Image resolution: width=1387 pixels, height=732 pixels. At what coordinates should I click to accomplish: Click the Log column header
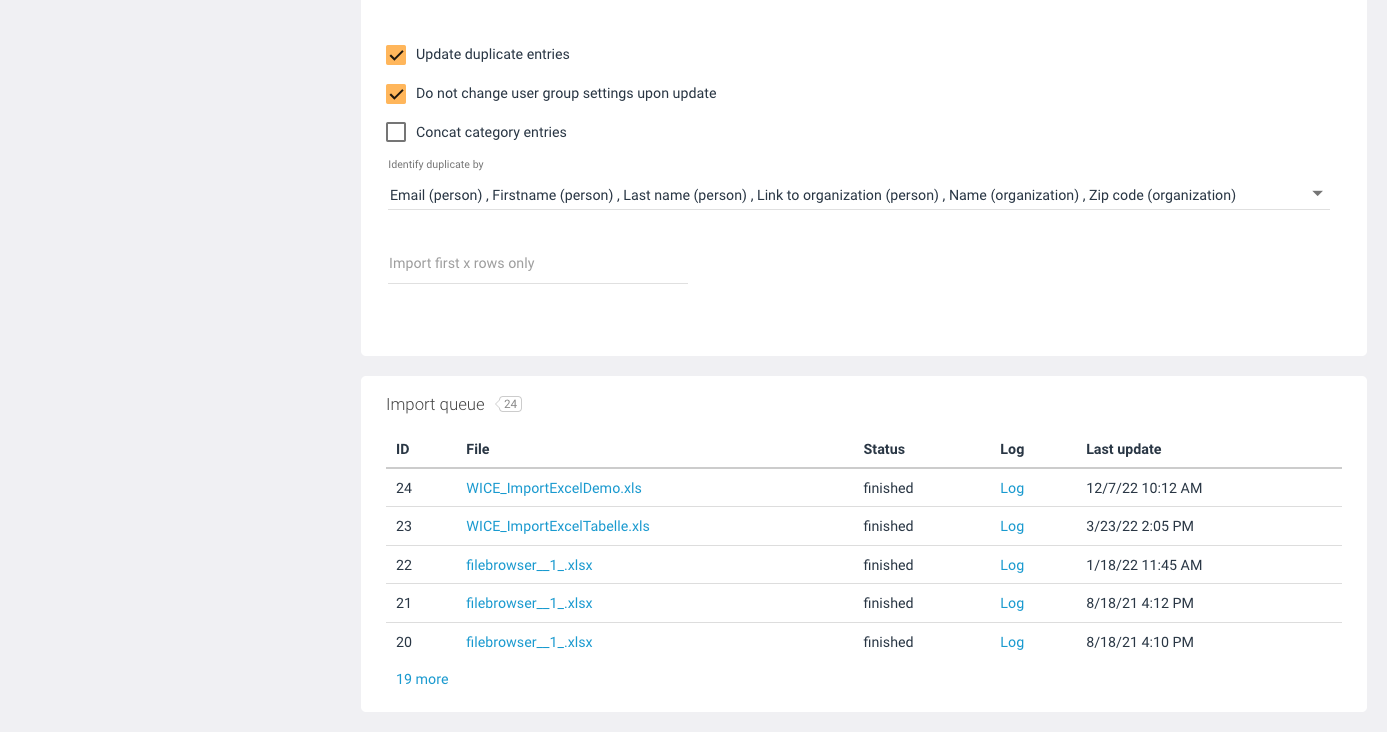[1012, 449]
